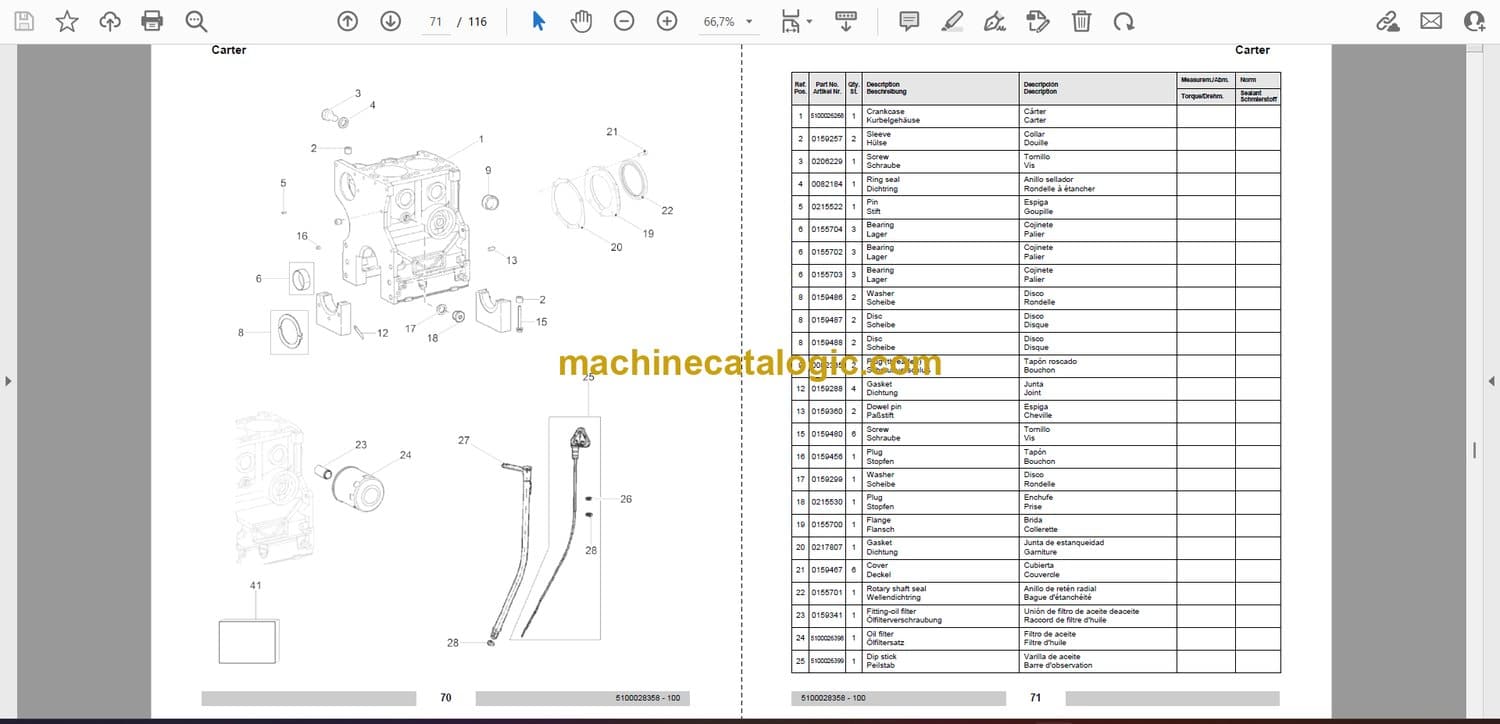
Task: Click the 'Dip stick' description cell
Action: [x=940, y=661]
